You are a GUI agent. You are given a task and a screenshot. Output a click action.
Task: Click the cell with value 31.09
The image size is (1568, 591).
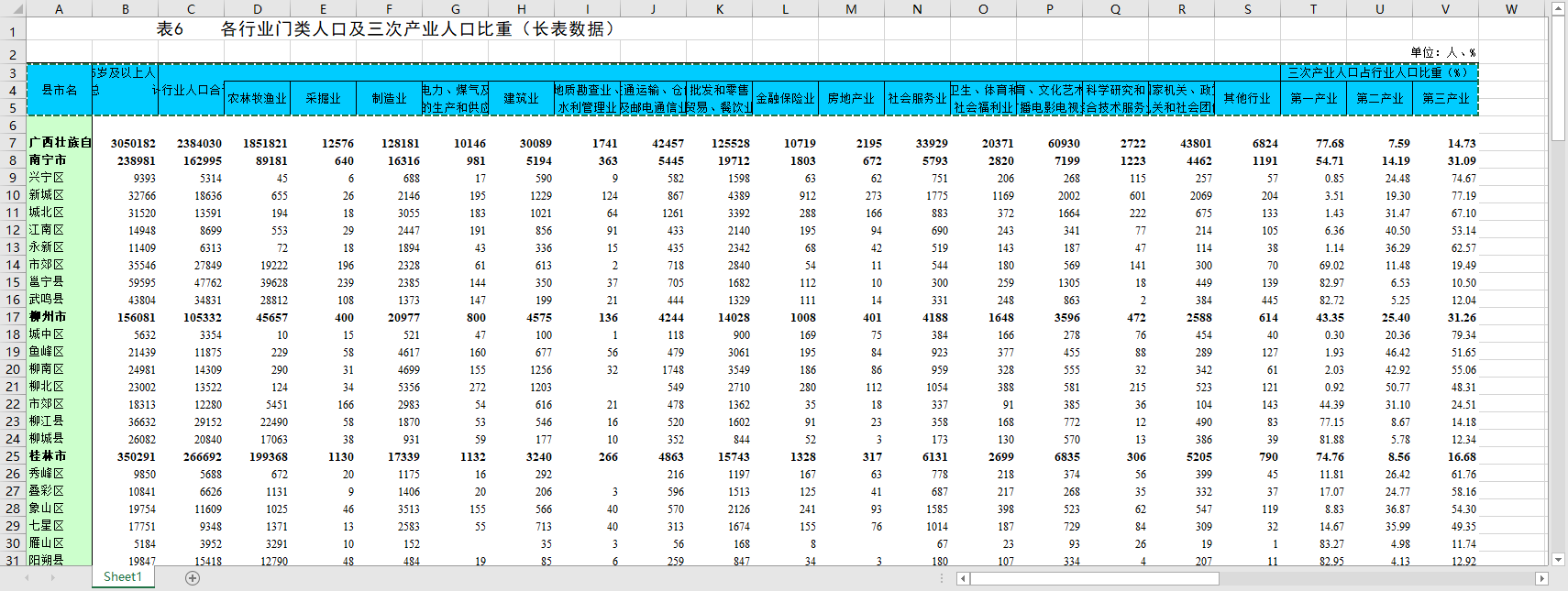(x=1446, y=160)
